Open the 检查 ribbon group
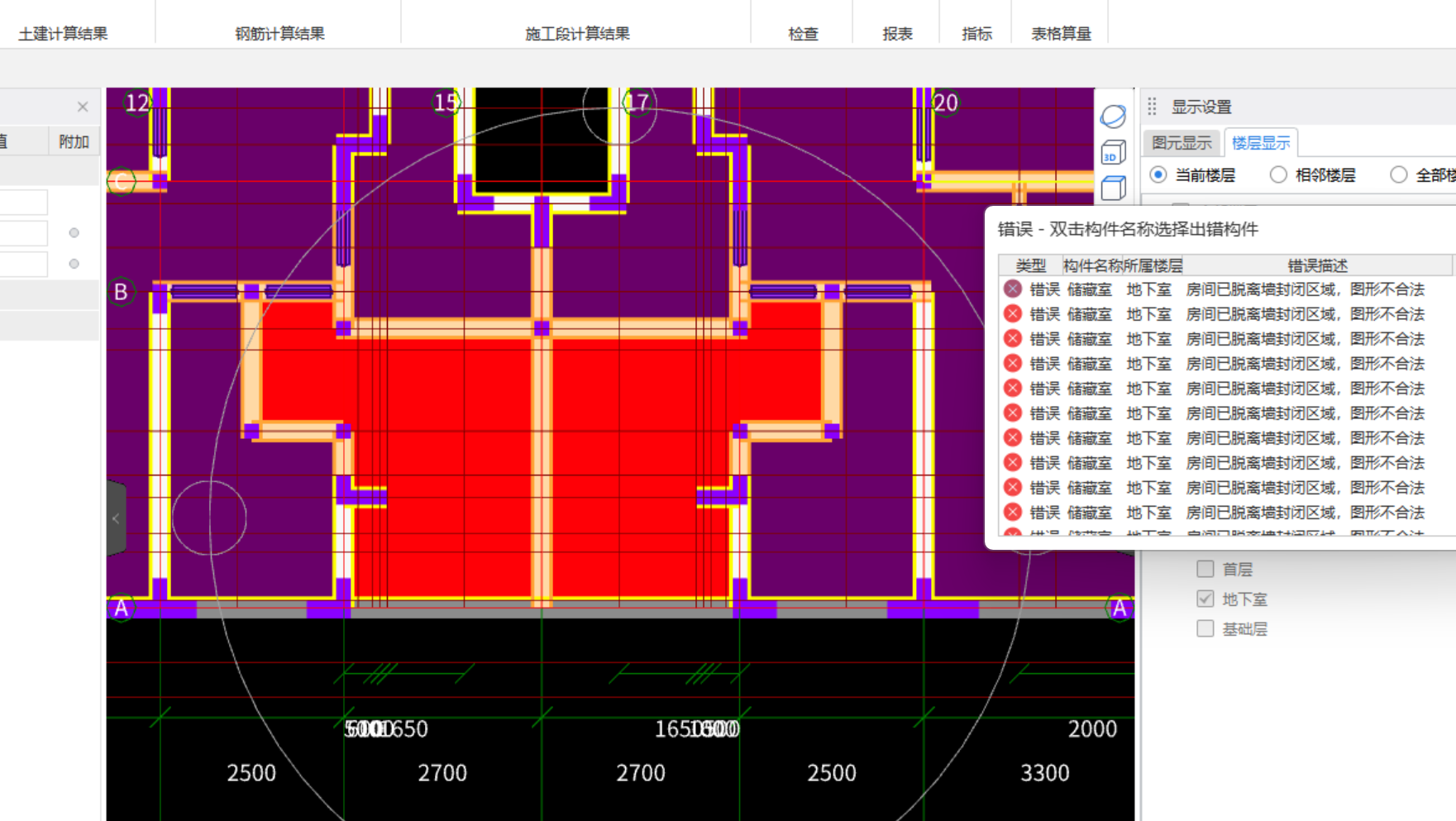This screenshot has width=1456, height=821. [803, 34]
